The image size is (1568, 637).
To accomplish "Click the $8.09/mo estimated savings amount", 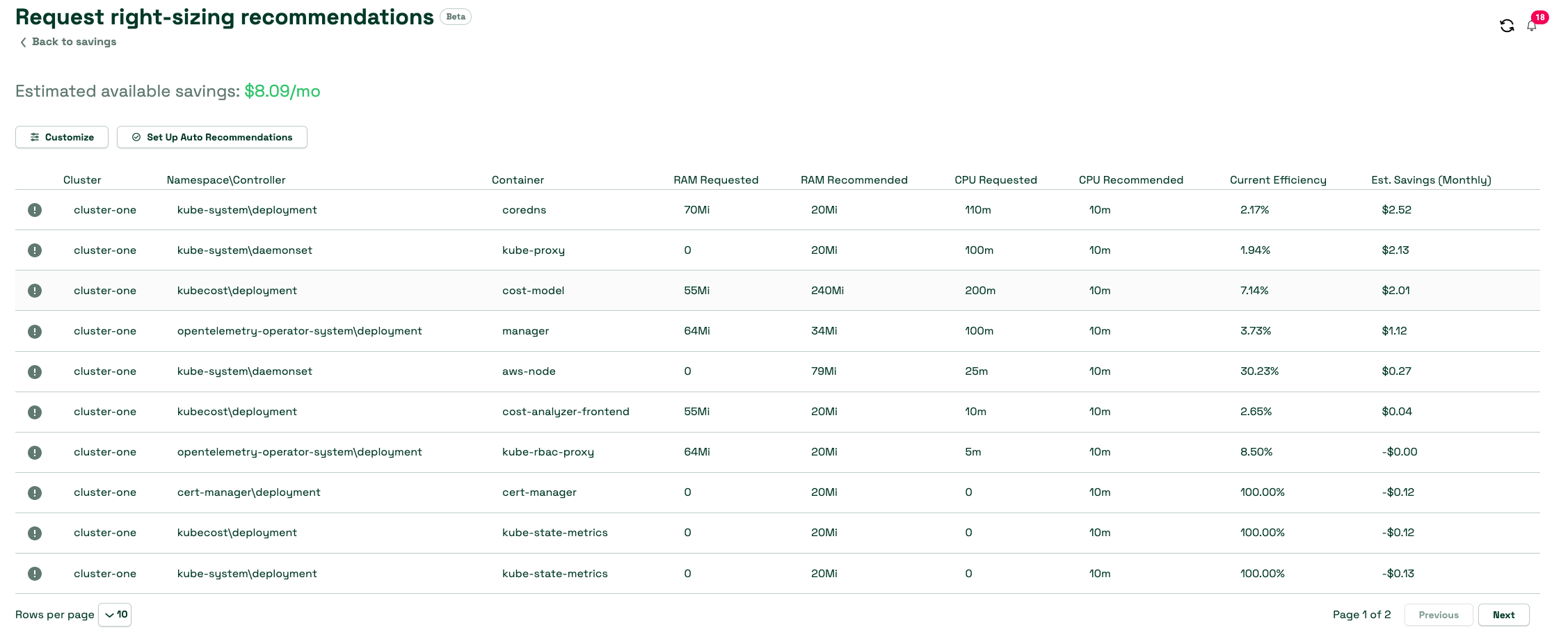I will (282, 91).
